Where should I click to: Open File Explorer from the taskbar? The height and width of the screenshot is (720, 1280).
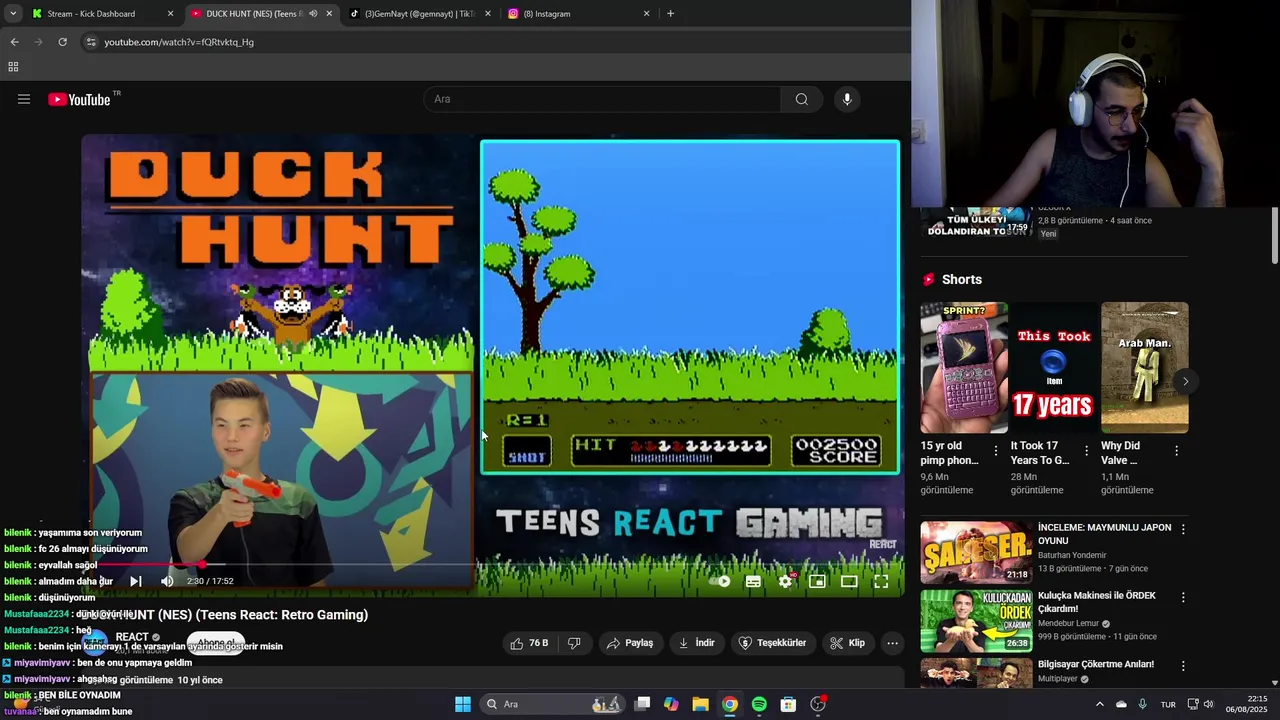pos(700,704)
